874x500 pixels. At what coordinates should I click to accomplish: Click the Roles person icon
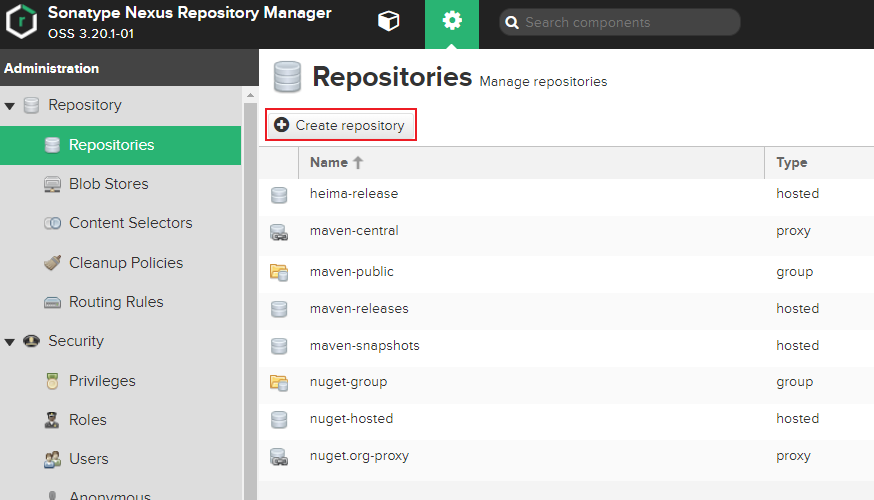coord(52,420)
